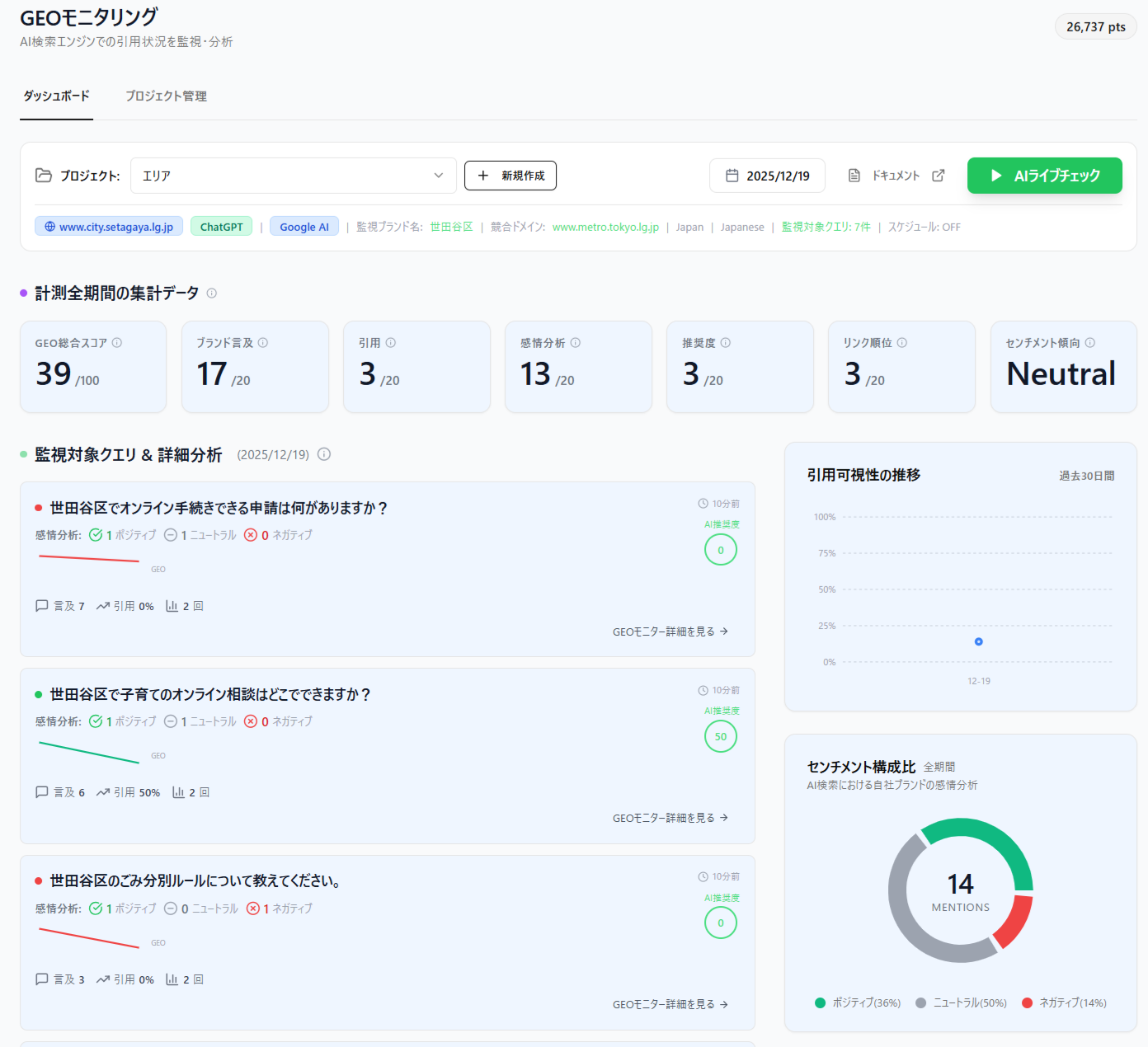
Task: Click the external link icon after ドキュメント
Action: [939, 176]
